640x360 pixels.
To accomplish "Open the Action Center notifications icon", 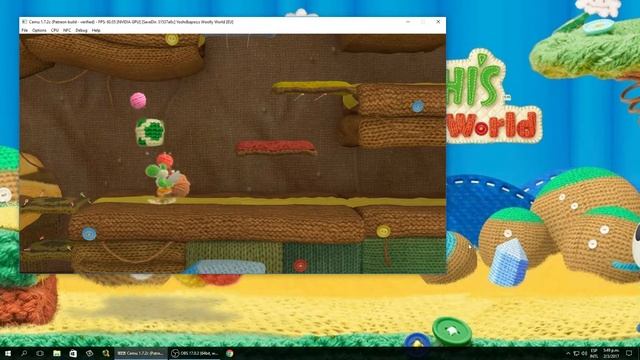I will (x=629, y=353).
